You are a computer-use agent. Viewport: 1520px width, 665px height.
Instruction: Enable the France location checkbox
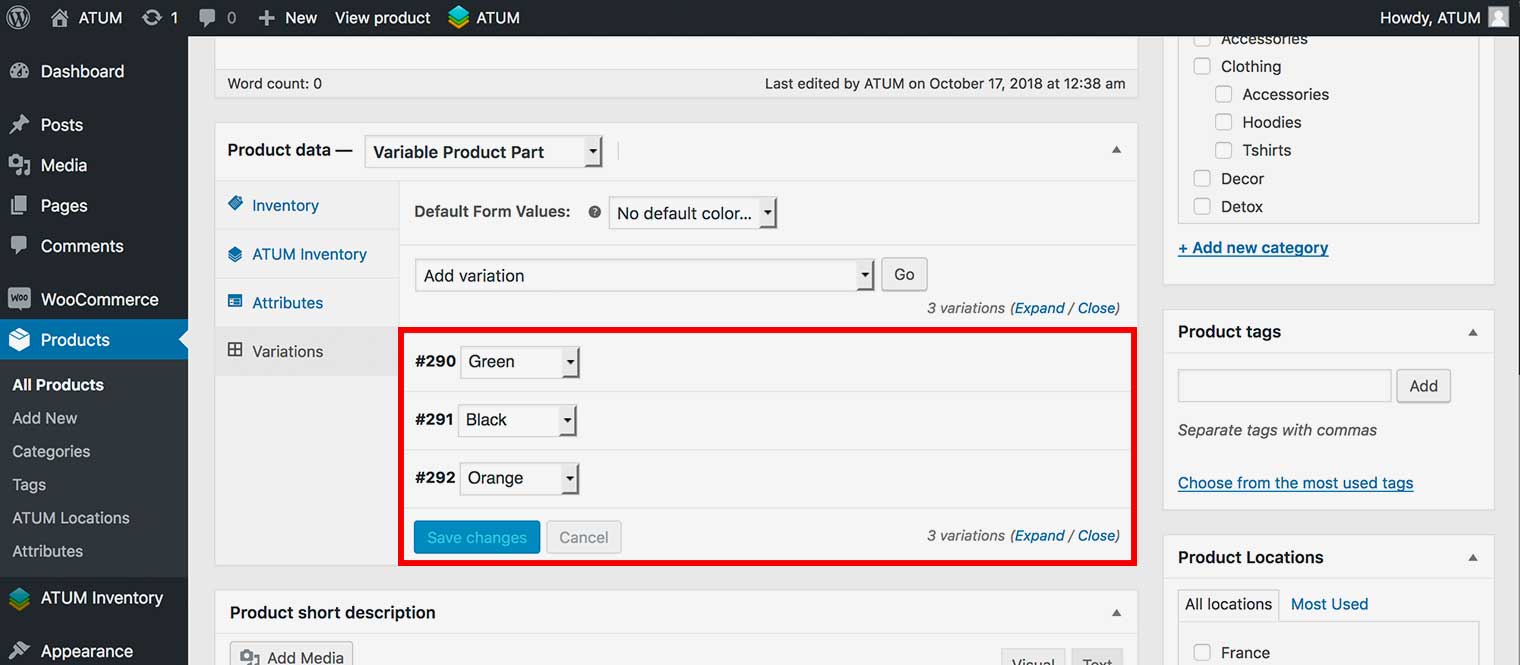click(x=1202, y=652)
